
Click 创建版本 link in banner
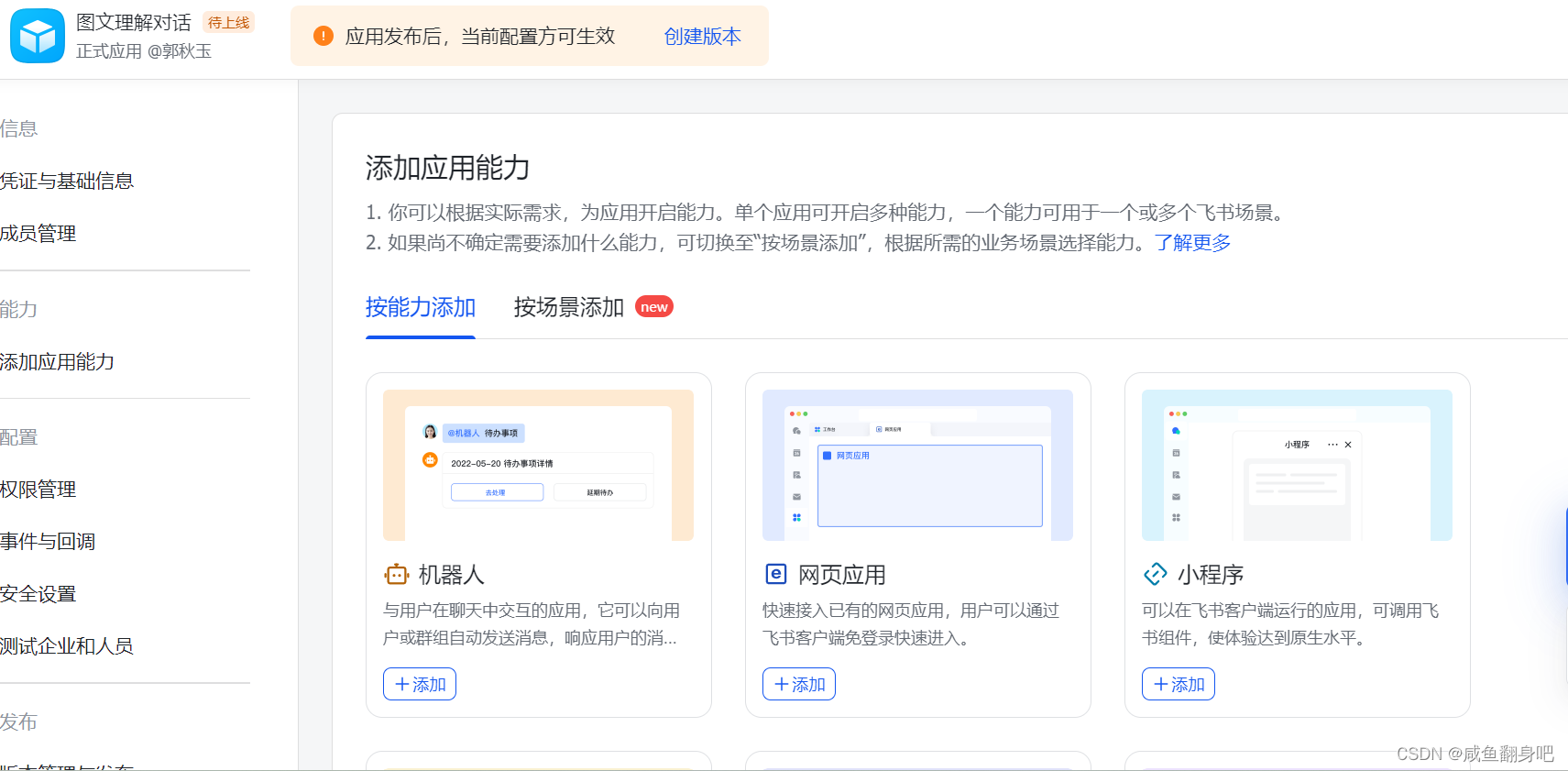(x=702, y=36)
